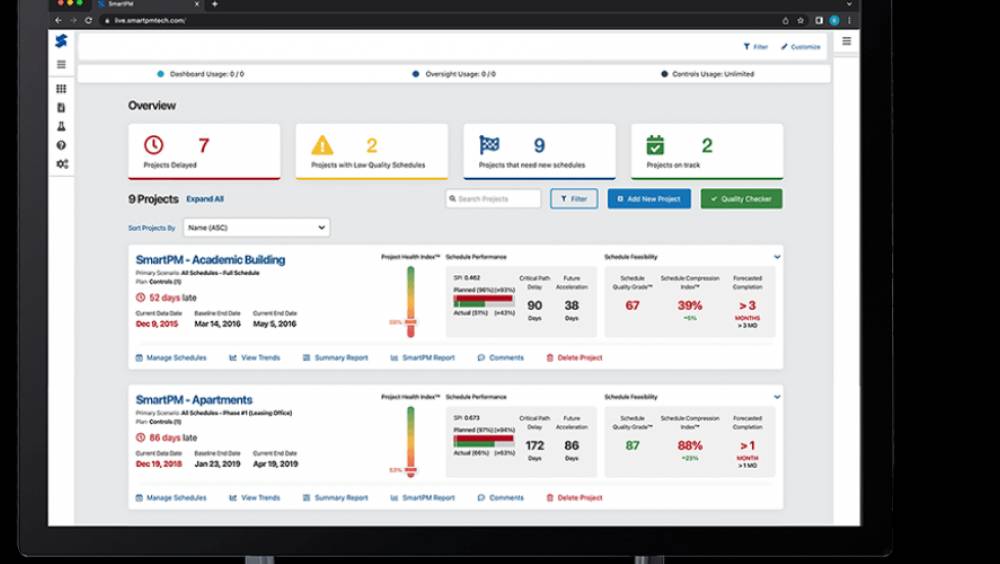Open the Projects Delayed card
The width and height of the screenshot is (1000, 564).
coord(204,151)
